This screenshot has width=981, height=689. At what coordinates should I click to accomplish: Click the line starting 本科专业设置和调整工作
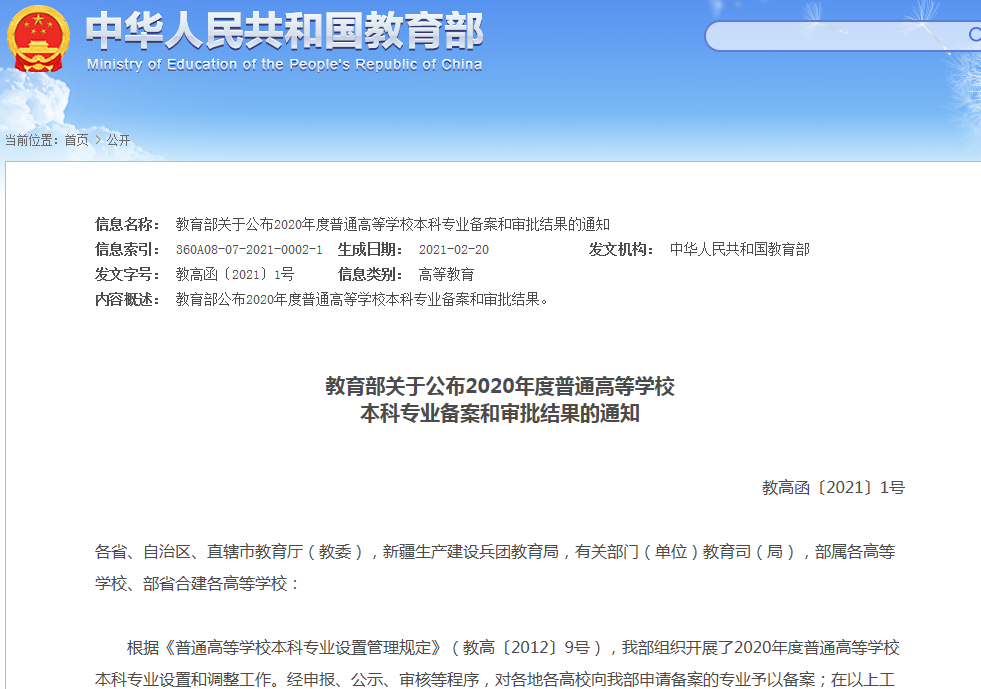[x=495, y=679]
